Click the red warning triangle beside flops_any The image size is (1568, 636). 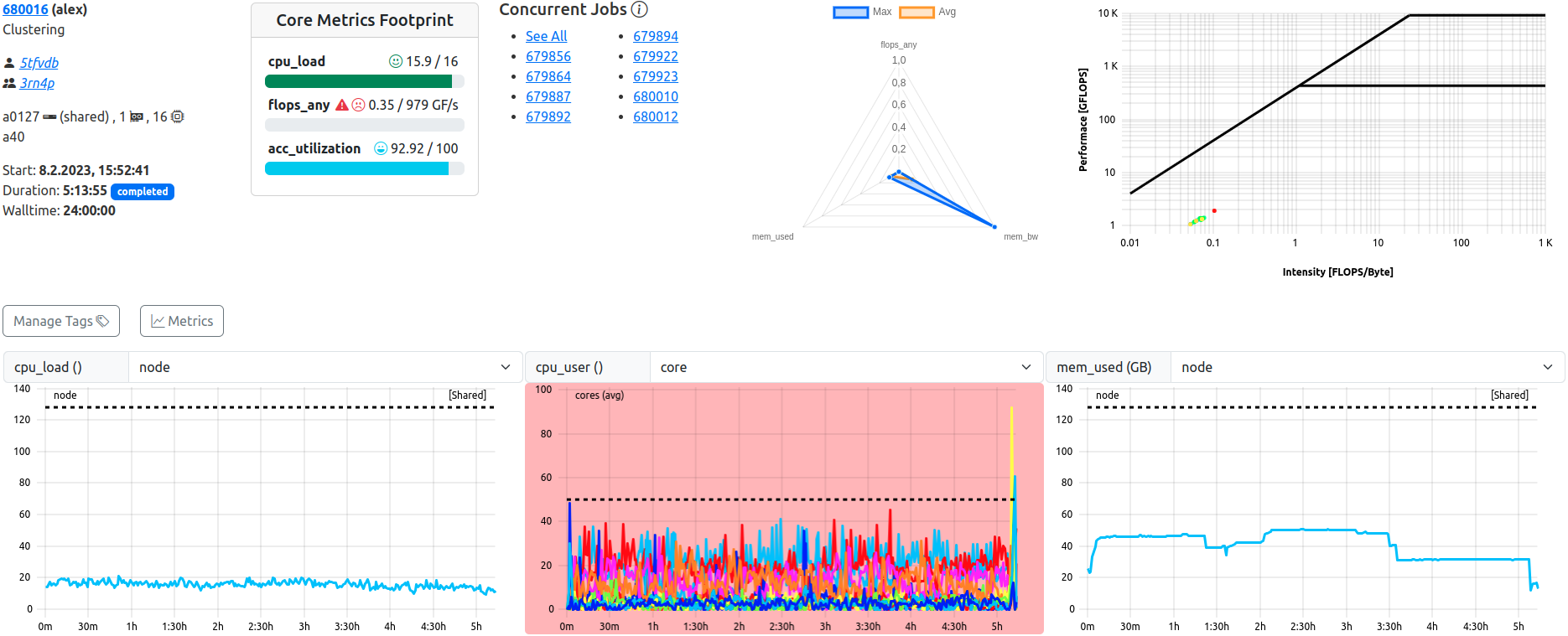tap(342, 105)
